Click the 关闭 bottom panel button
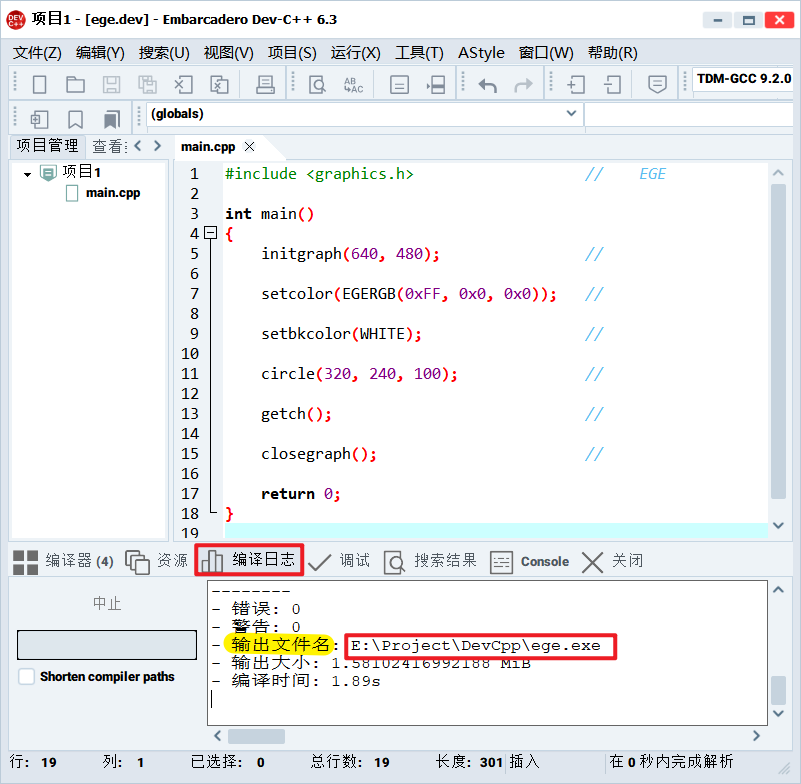The height and width of the screenshot is (784, 801). pos(612,561)
